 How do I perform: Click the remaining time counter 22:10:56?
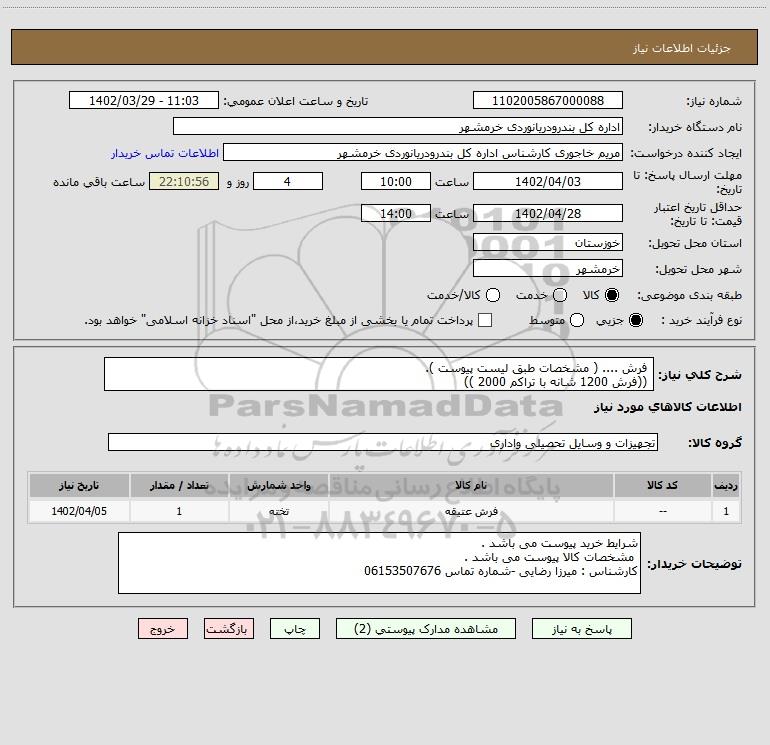click(184, 181)
